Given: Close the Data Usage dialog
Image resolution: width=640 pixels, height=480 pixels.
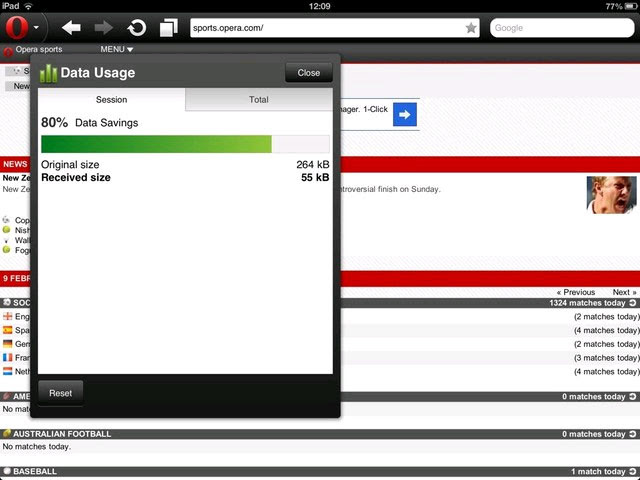Looking at the screenshot, I should point(309,73).
